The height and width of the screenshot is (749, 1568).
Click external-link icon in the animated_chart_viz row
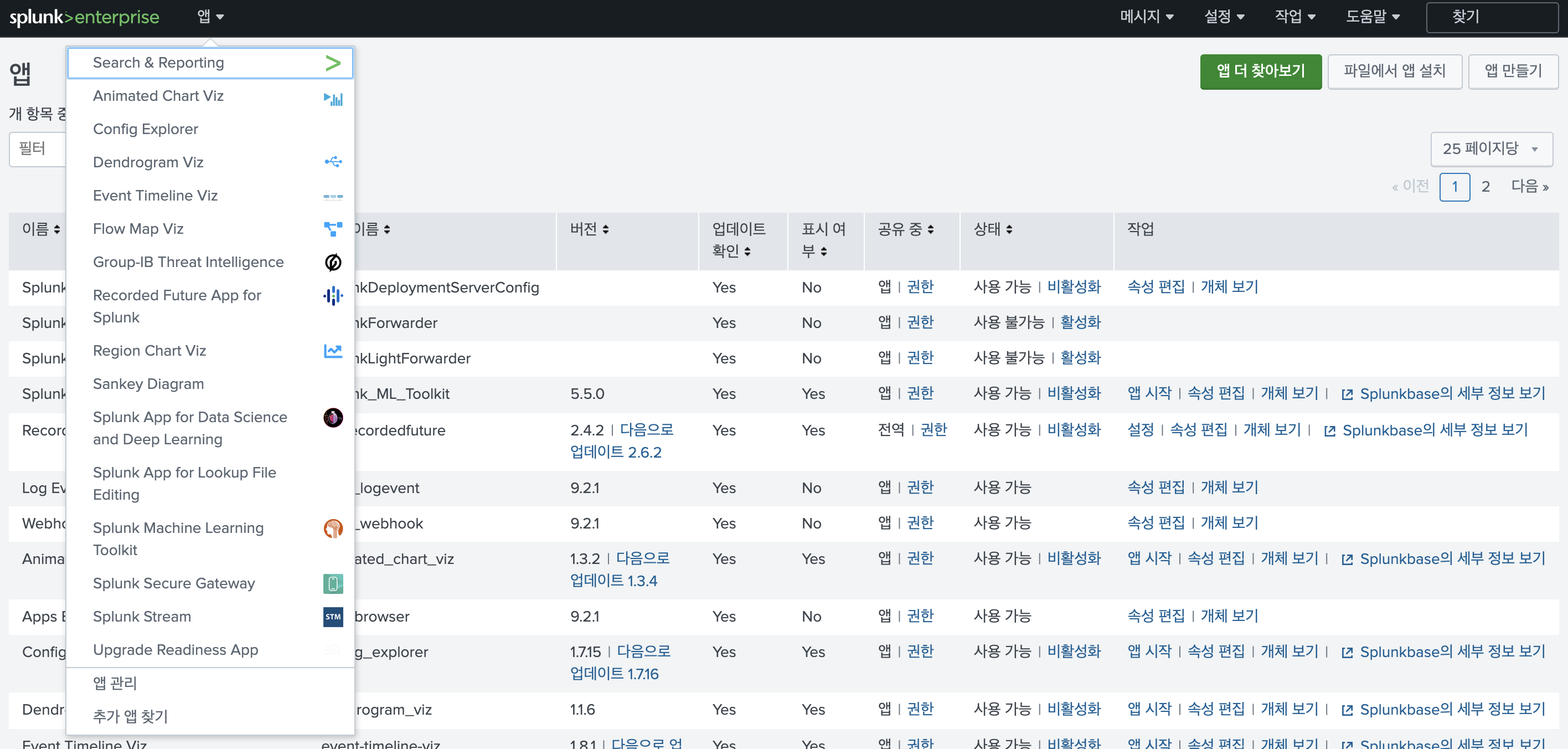point(1347,560)
